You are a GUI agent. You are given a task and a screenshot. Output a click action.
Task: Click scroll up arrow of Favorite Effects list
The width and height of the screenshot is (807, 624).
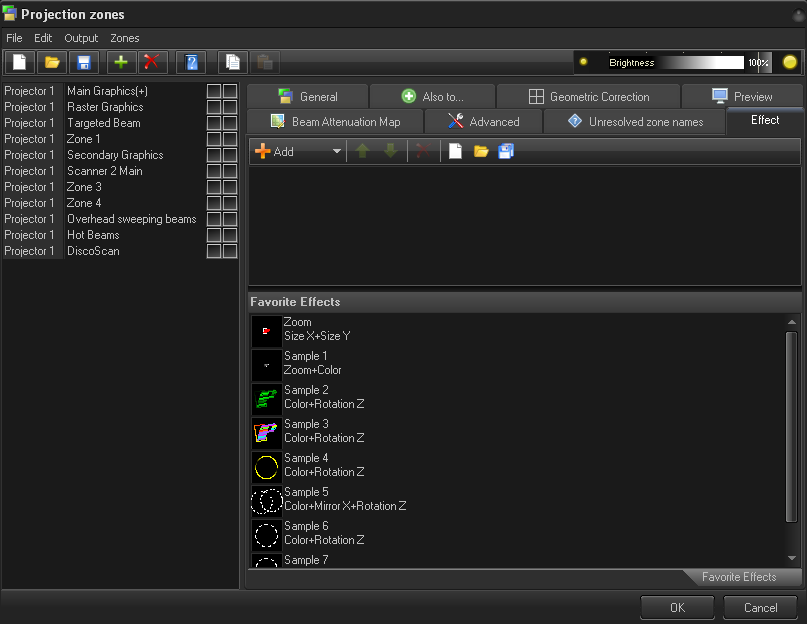792,322
